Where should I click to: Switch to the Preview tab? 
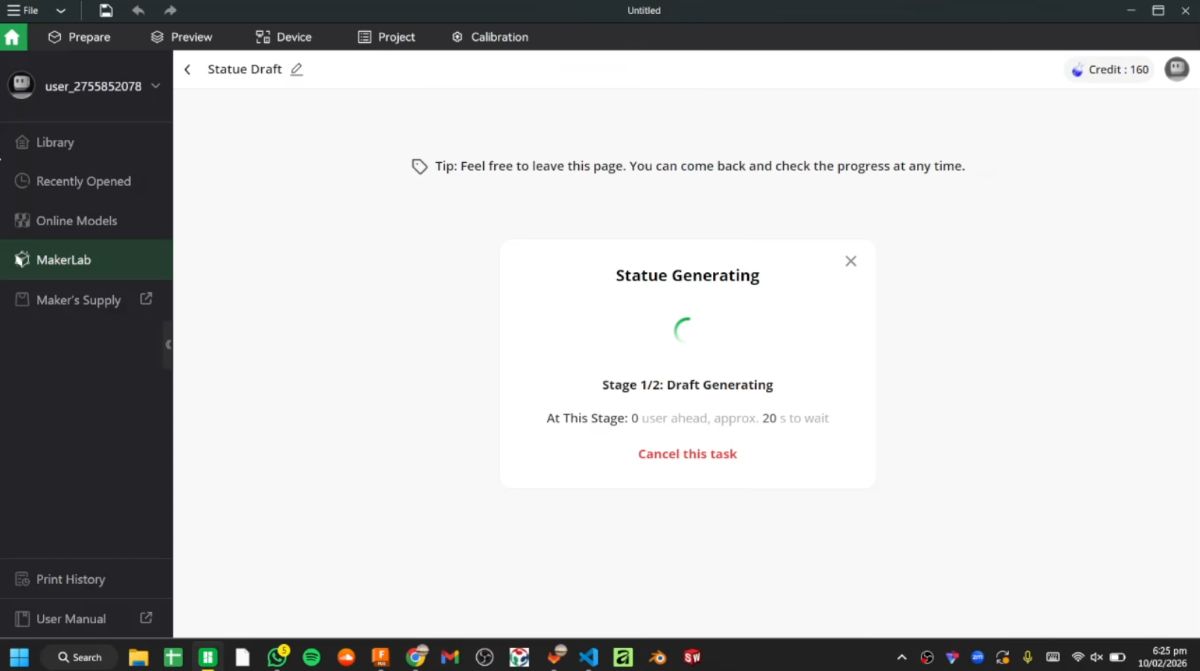[181, 37]
